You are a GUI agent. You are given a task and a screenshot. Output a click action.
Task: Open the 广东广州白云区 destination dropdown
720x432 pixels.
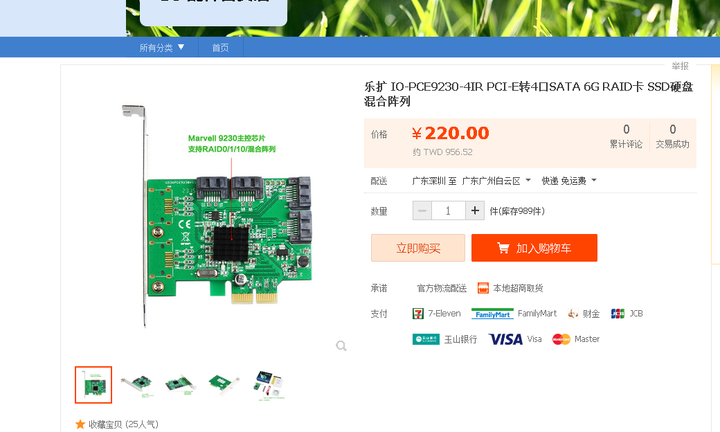point(496,181)
